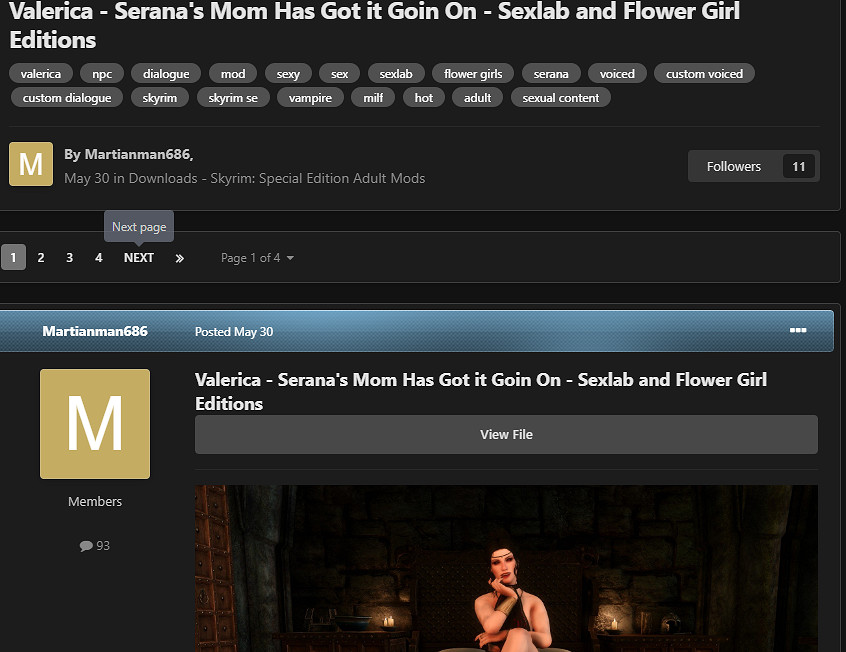Open the follower count of 11

[x=798, y=167]
